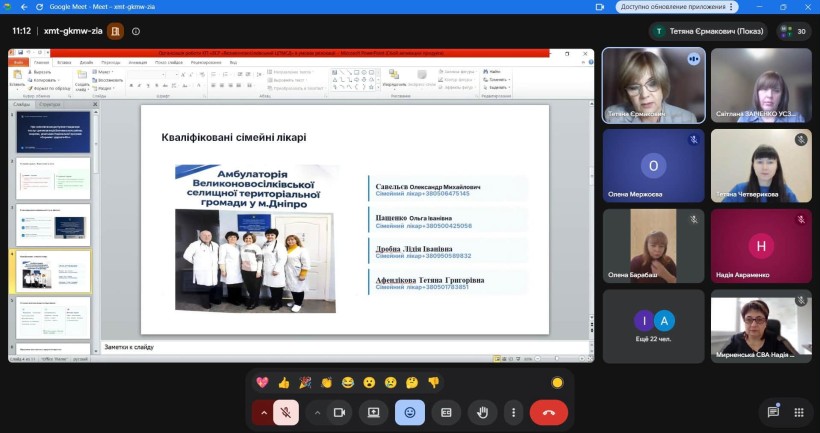Toggle closed captions button
This screenshot has width=820, height=433.
click(x=446, y=413)
